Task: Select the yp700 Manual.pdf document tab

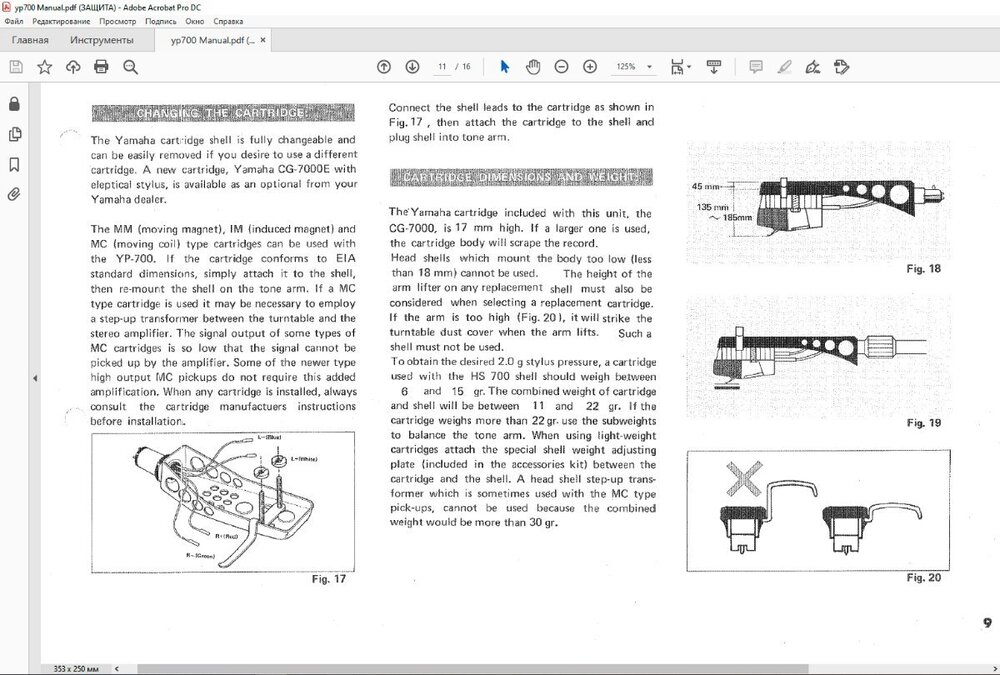Action: 212,40
